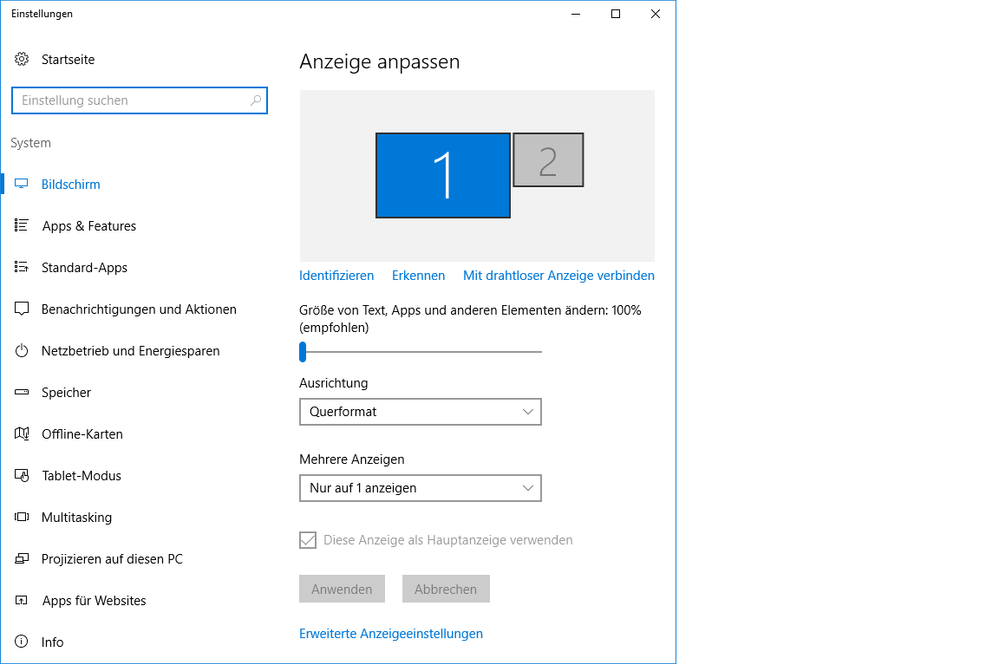This screenshot has height=664, width=999.
Task: Click the Benachrichtigungen und Aktionen speech icon
Action: (22, 310)
